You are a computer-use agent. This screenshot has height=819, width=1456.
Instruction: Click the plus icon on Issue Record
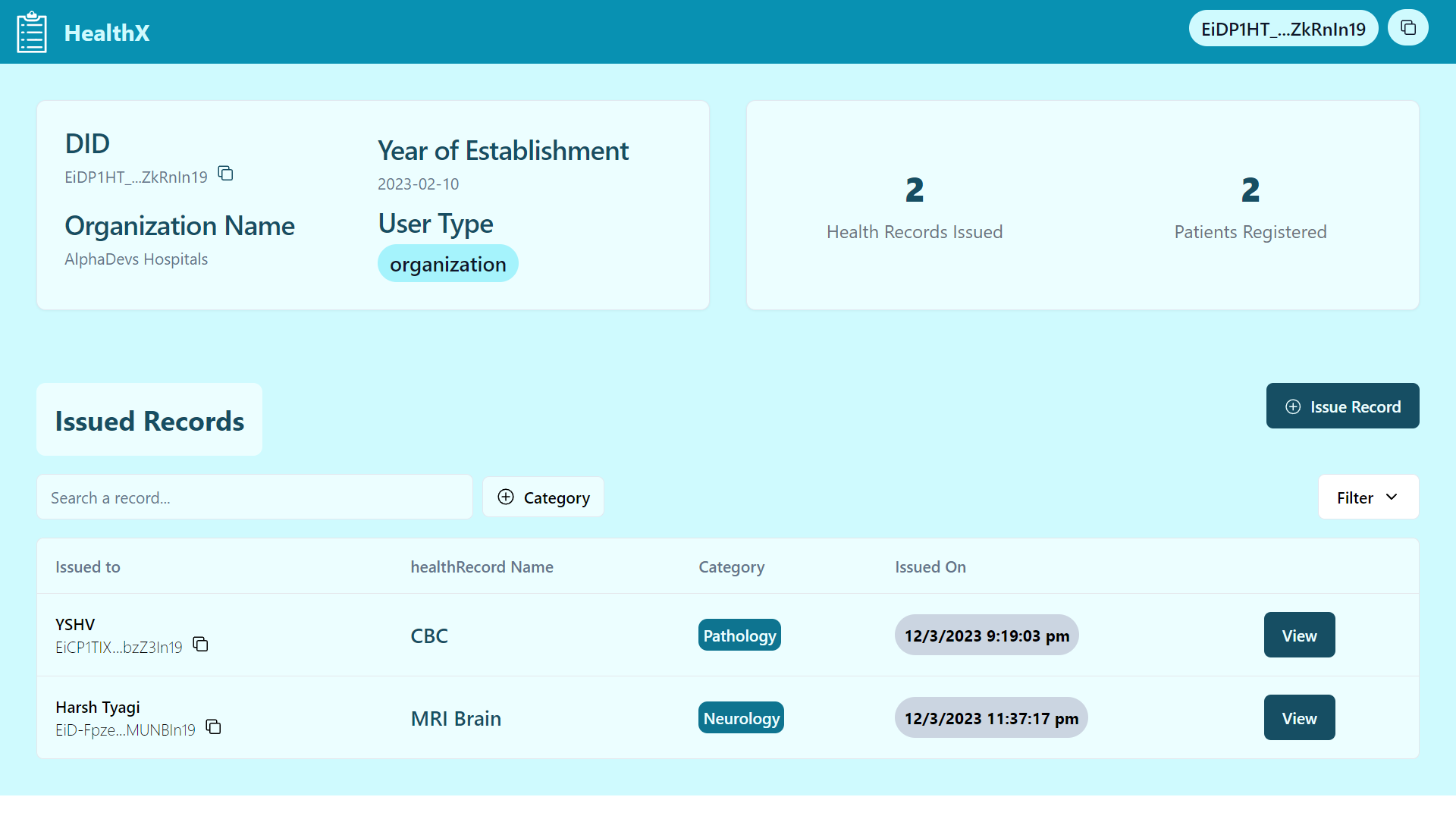click(x=1293, y=407)
